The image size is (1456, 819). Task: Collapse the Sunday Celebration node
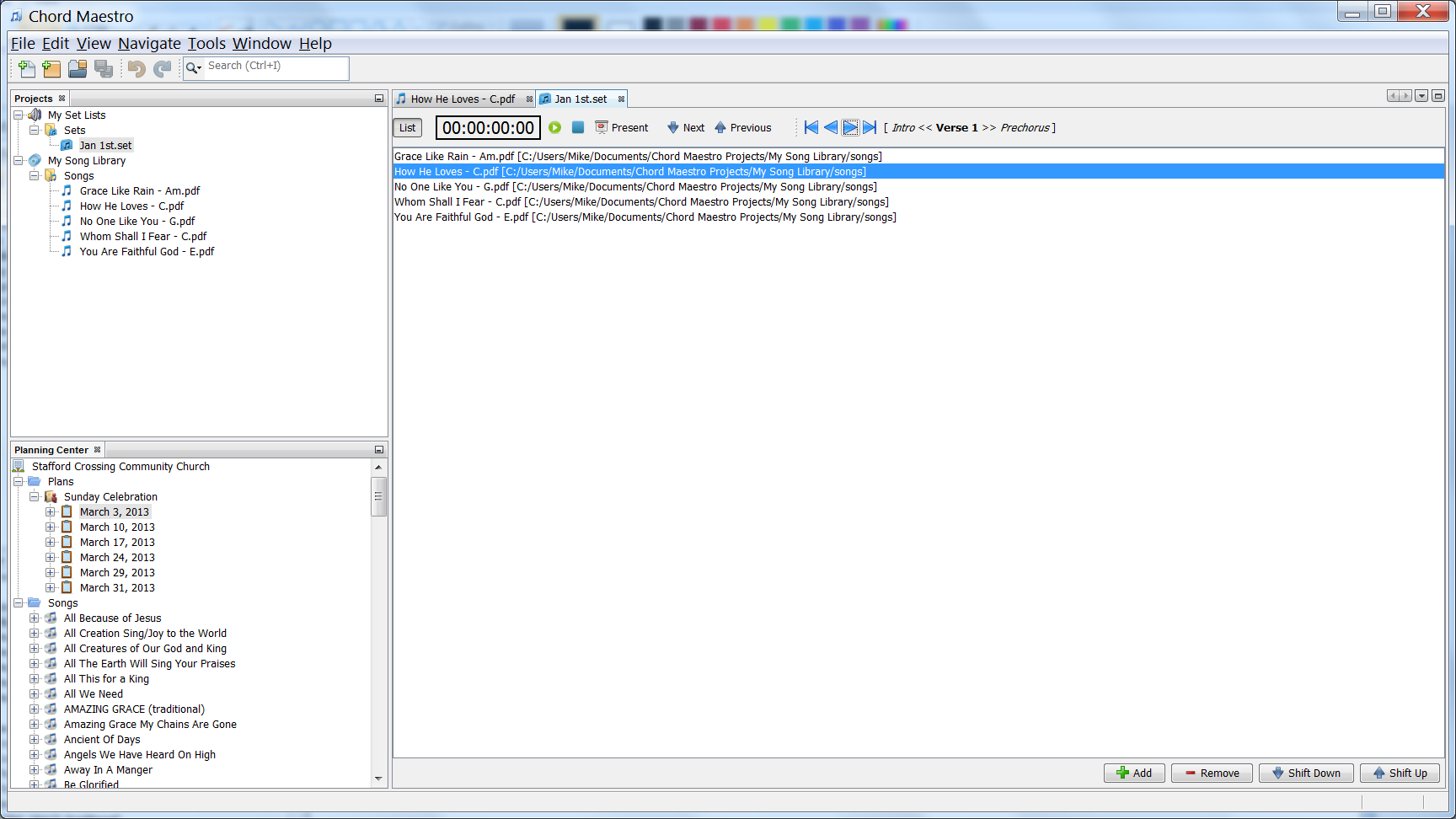point(34,497)
